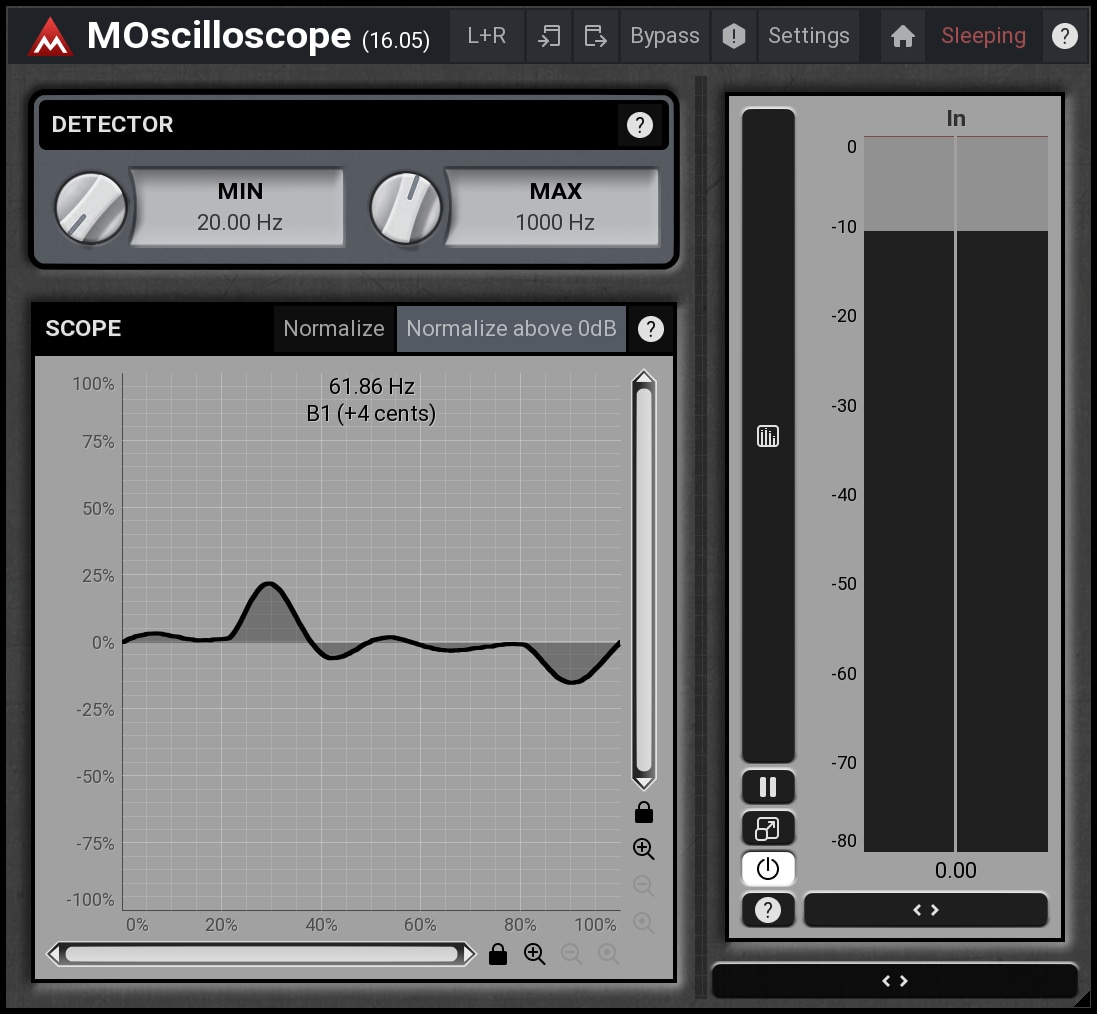Click the horizontal scrollbar right arrow
Screen dimensions: 1097x1014
[468, 954]
